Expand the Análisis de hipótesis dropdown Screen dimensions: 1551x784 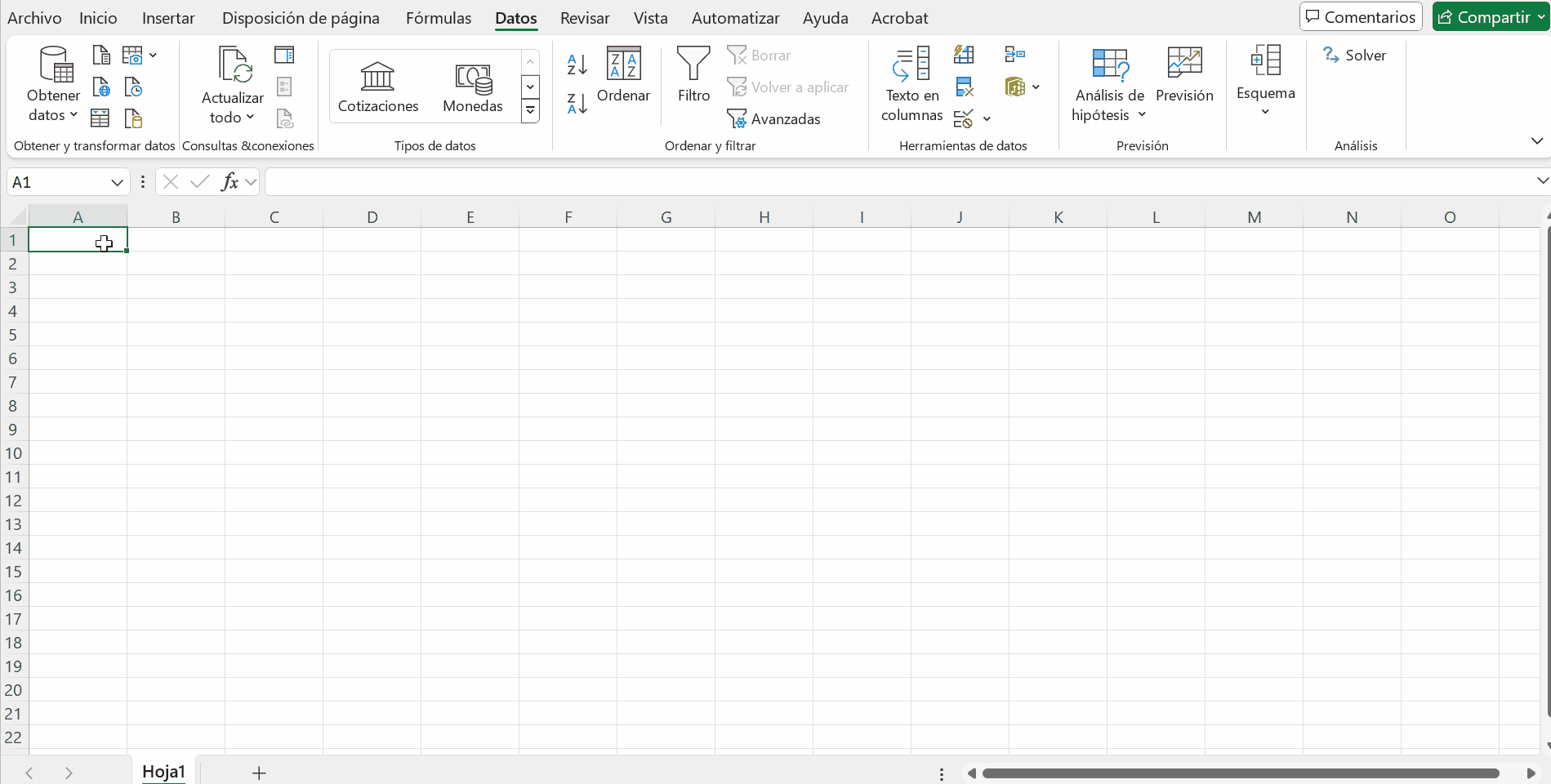click(1109, 105)
